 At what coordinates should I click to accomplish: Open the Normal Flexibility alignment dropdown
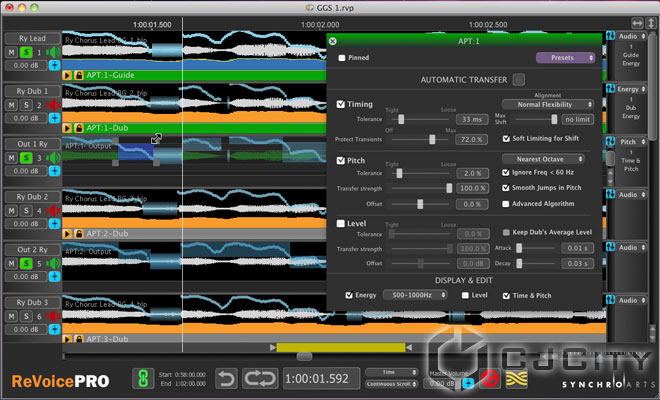click(x=548, y=104)
